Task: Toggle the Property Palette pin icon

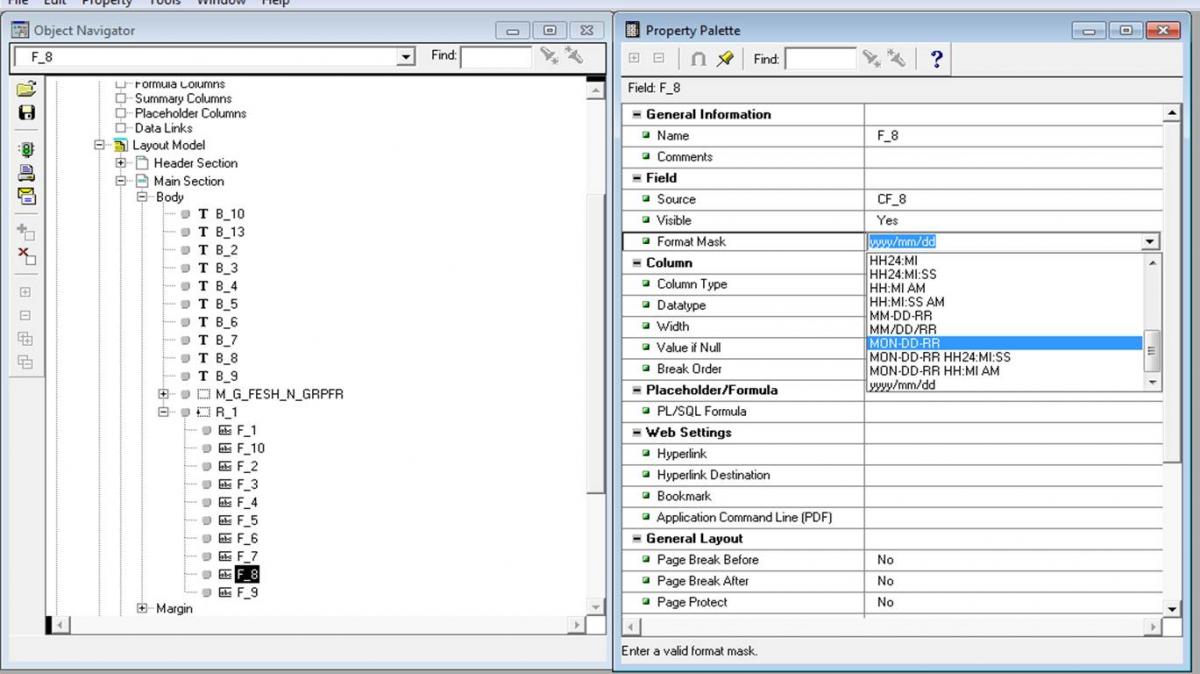Action: pos(725,59)
